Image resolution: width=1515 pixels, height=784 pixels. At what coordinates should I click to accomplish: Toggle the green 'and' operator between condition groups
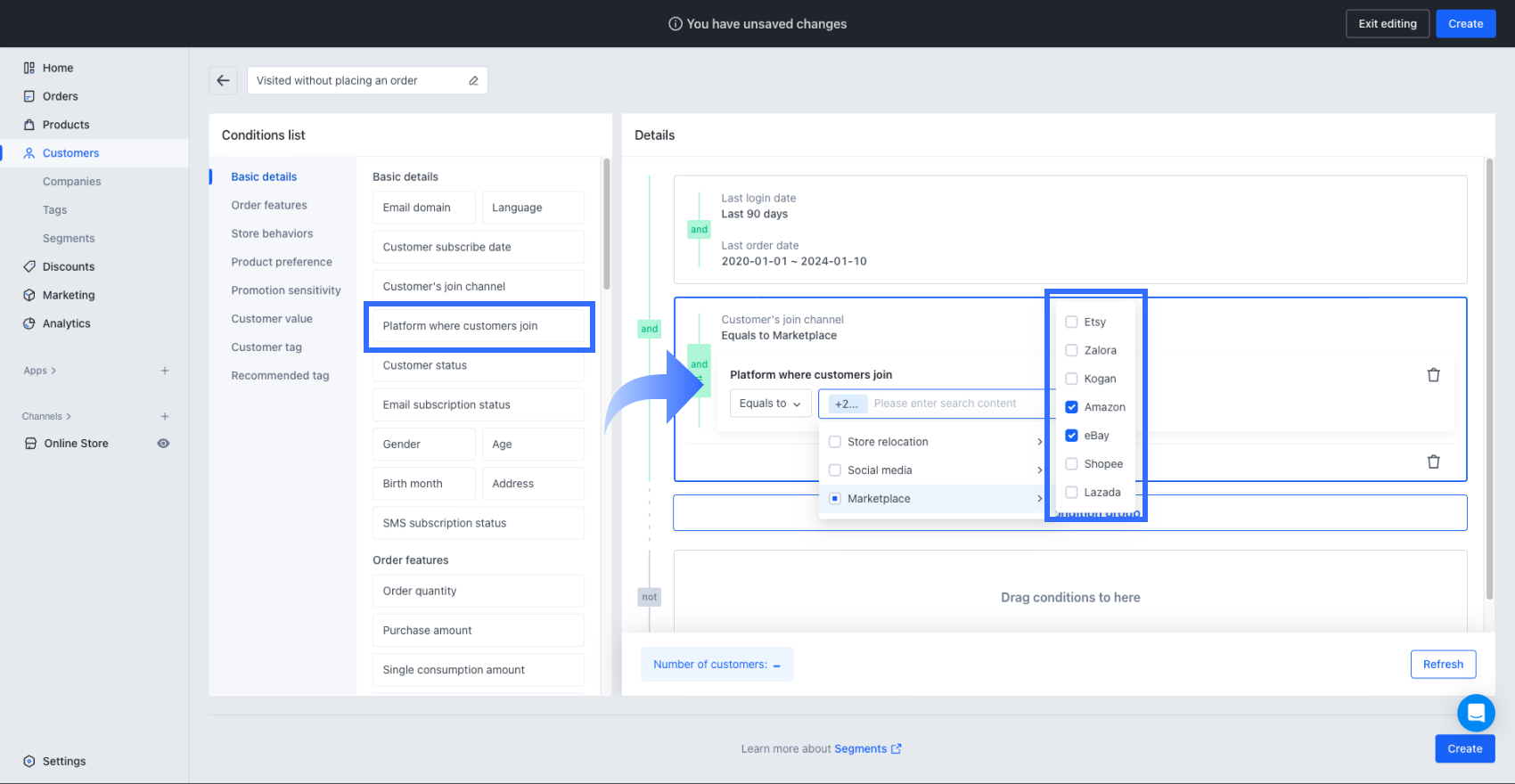[650, 329]
